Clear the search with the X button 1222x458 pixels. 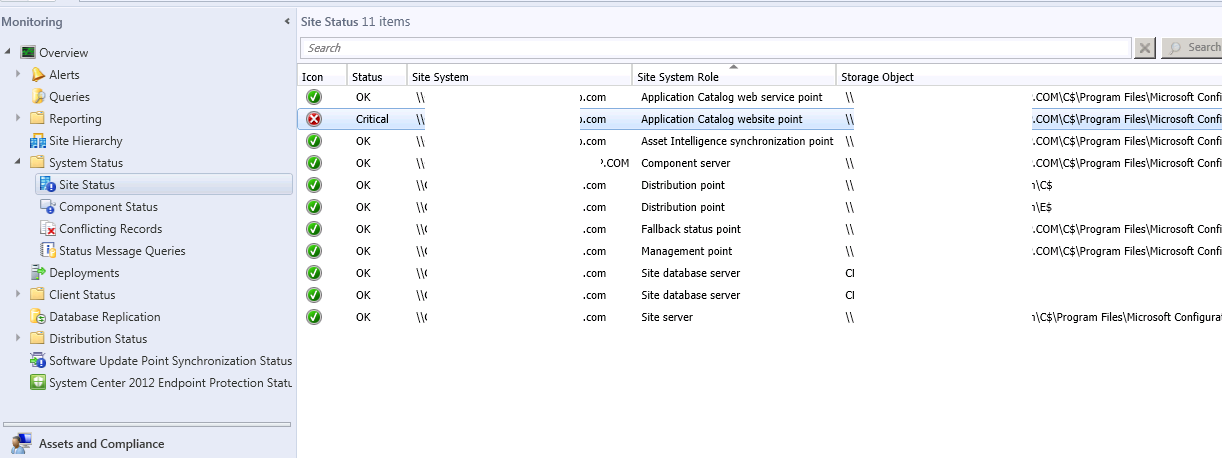1145,48
